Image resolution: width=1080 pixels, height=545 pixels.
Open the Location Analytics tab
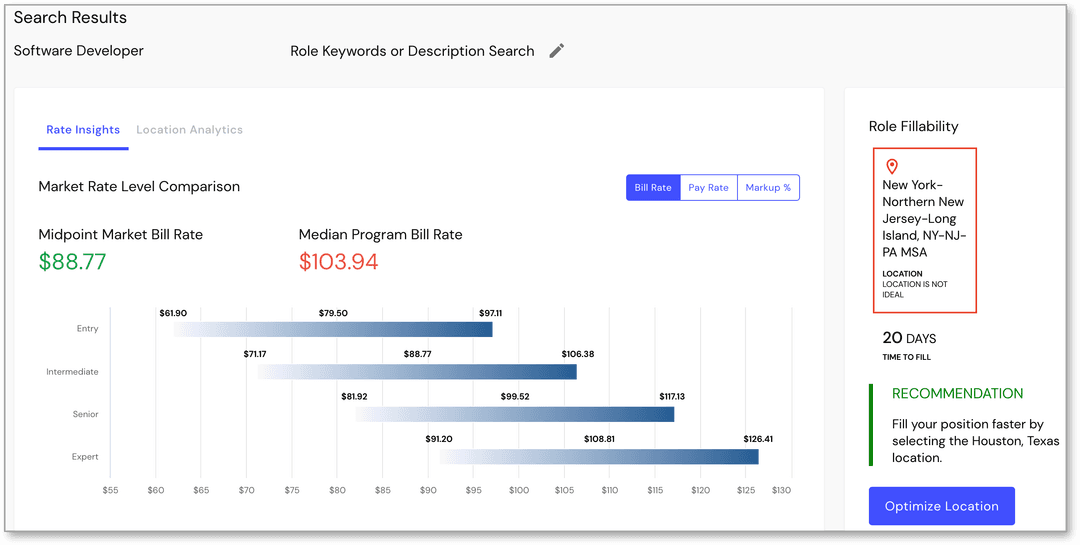189,130
